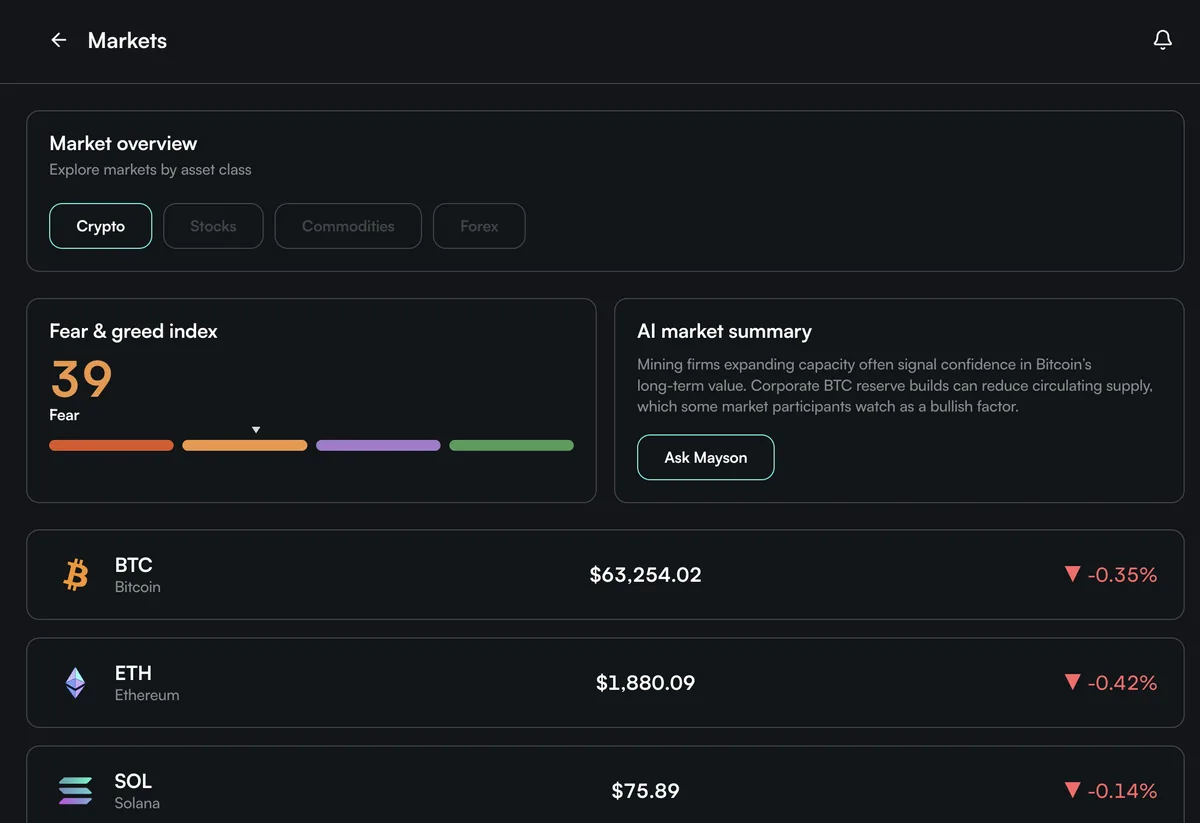
Task: Click the BTC red down-triangle indicator
Action: tap(1072, 574)
